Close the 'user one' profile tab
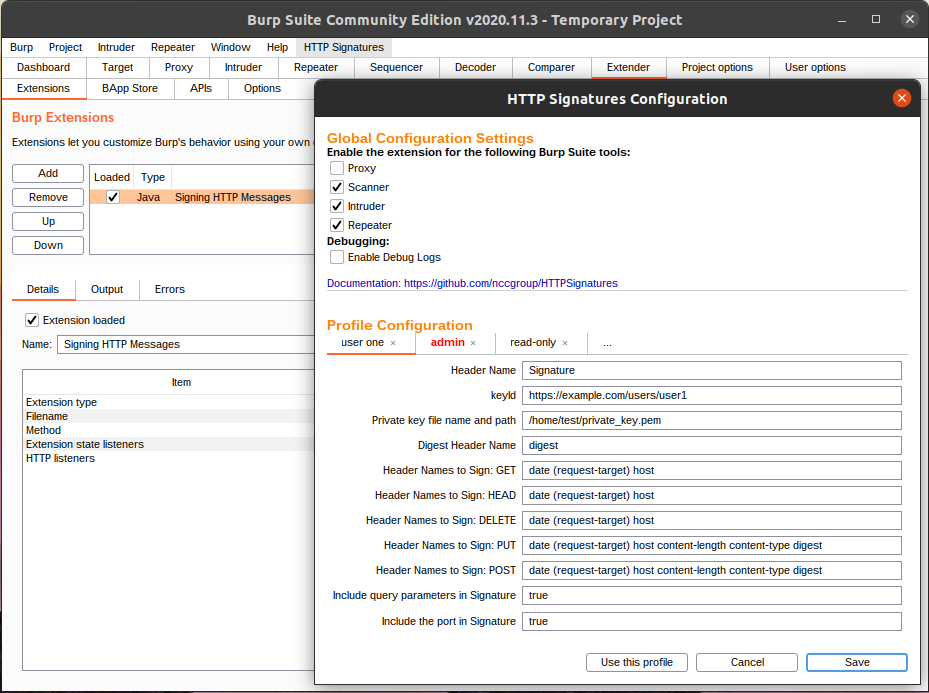The height and width of the screenshot is (693, 929). (393, 343)
